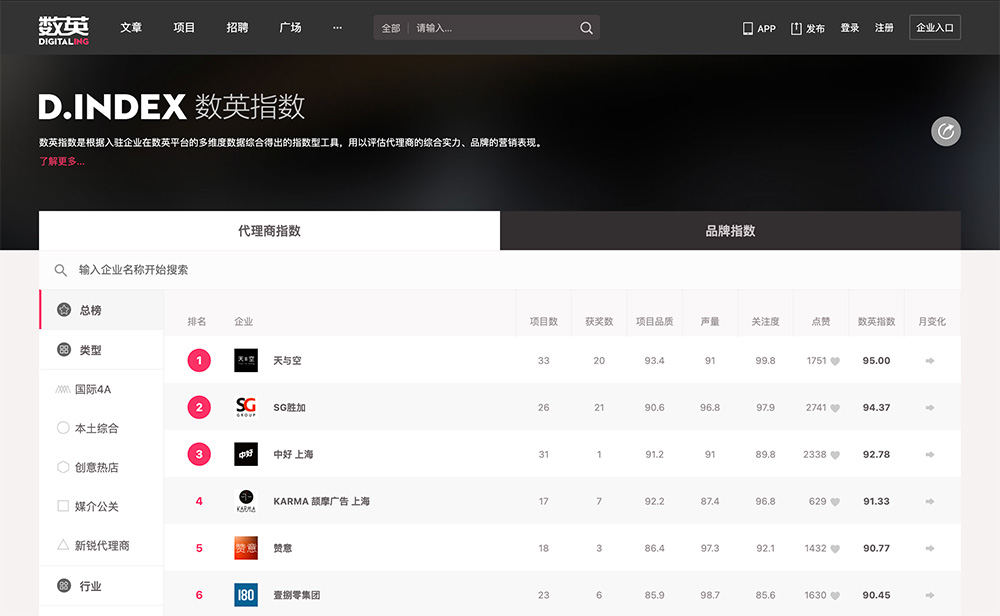Click rank 2 badge
The width and height of the screenshot is (1000, 616).
pos(199,407)
